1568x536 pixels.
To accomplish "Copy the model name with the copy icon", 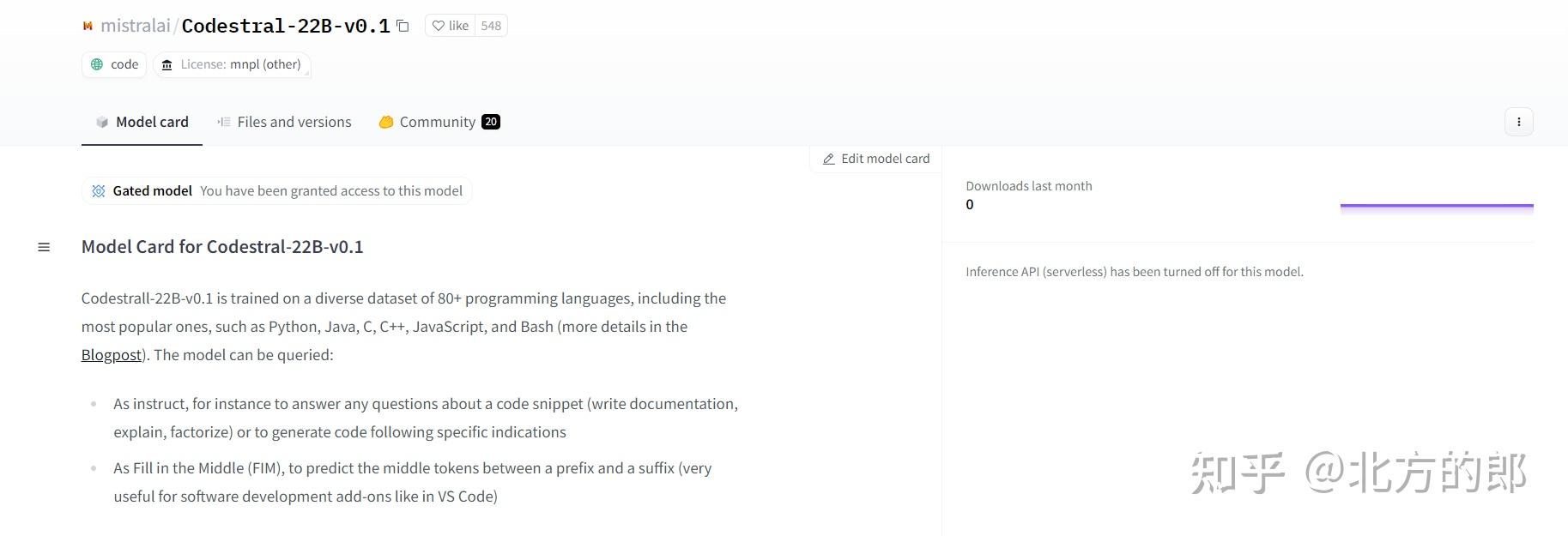I will pos(403,26).
